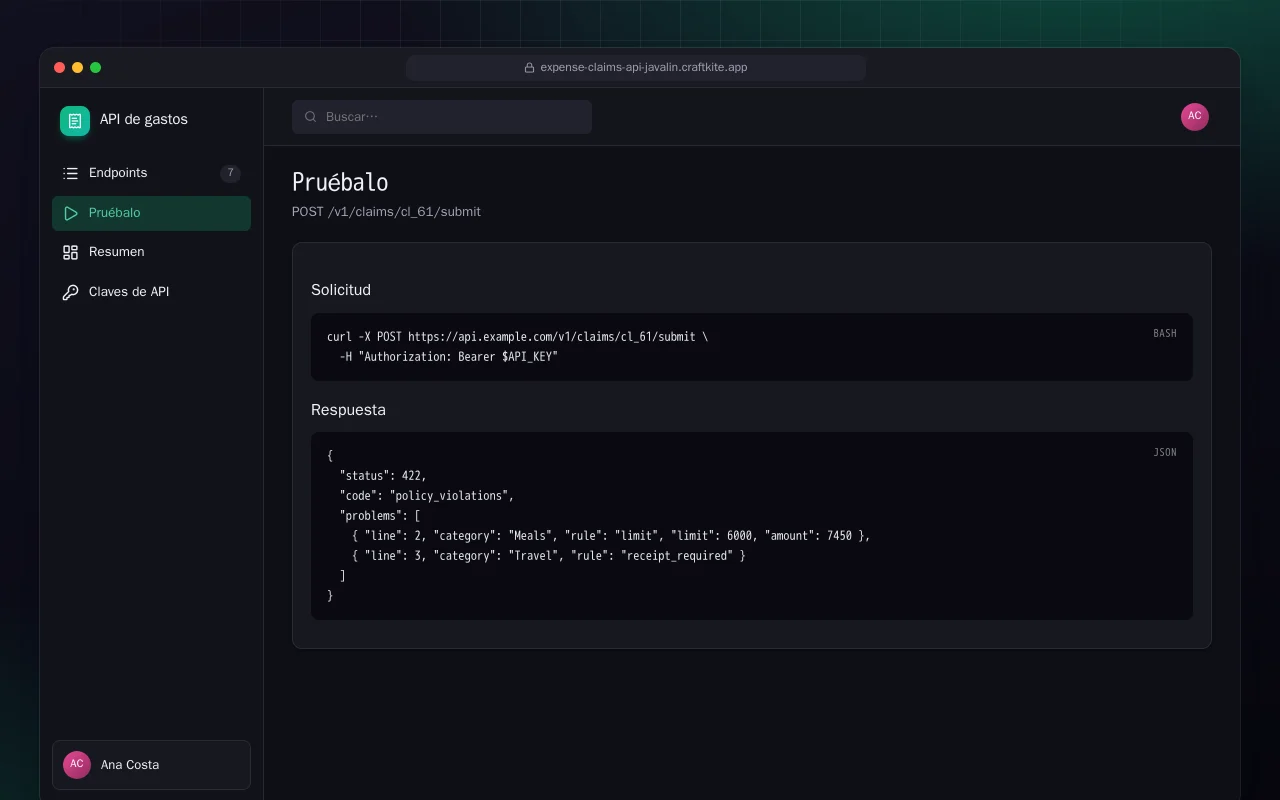
Task: Open Endpoints list icon in sidebar
Action: pyautogui.click(x=70, y=173)
